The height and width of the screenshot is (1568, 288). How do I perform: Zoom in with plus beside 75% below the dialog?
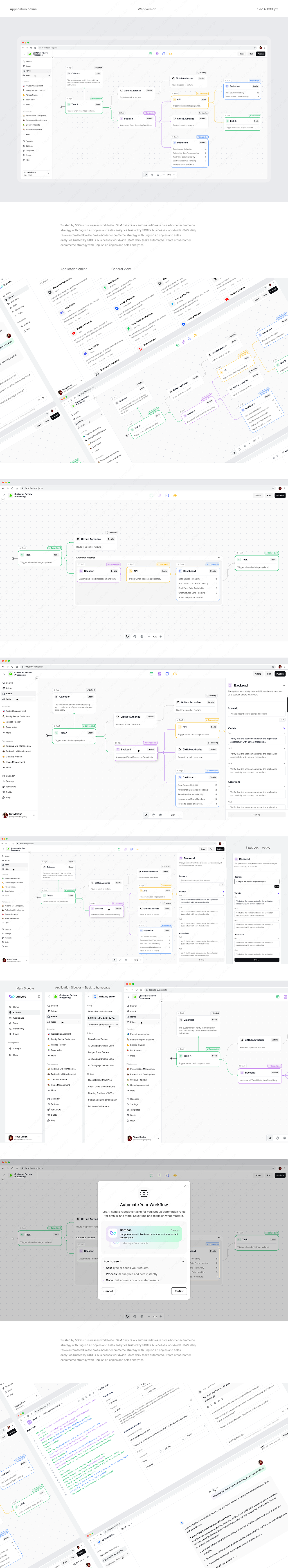pos(161,1316)
